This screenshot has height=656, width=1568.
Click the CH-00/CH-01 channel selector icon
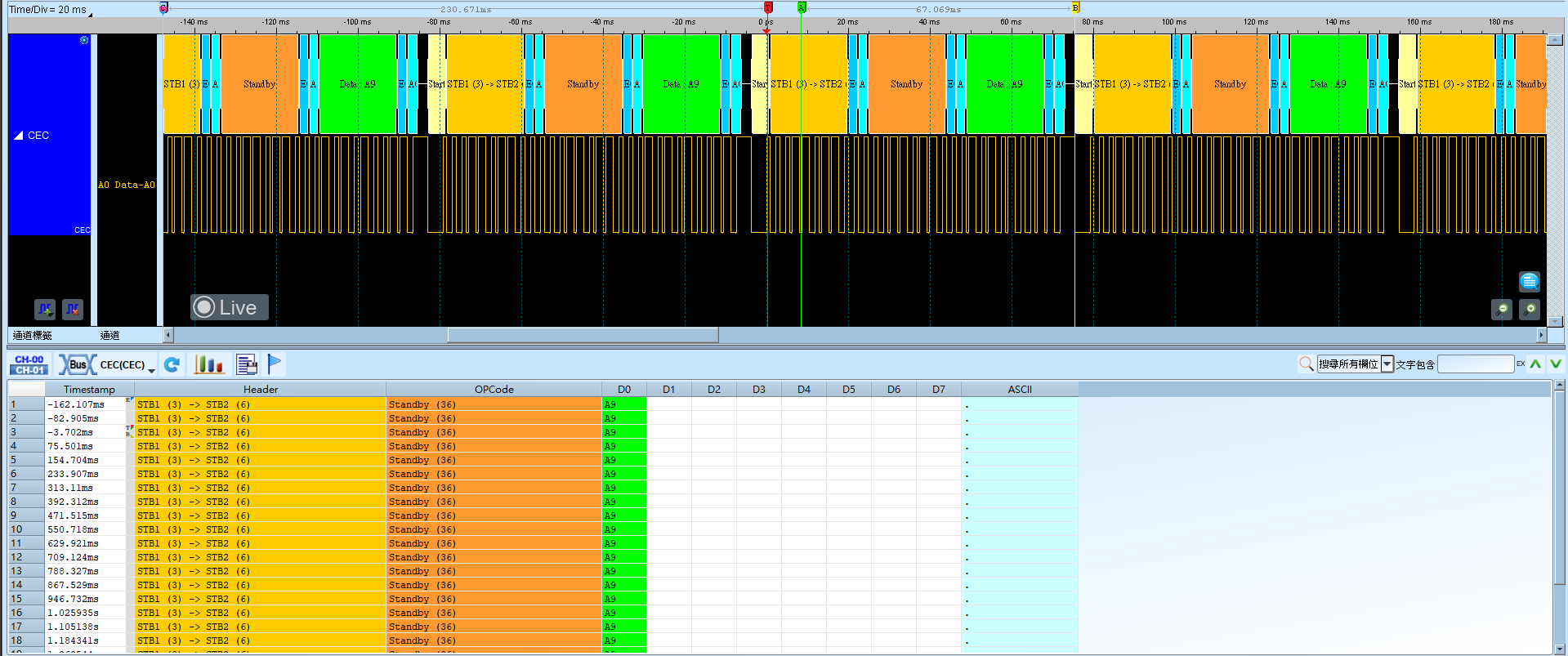point(29,364)
